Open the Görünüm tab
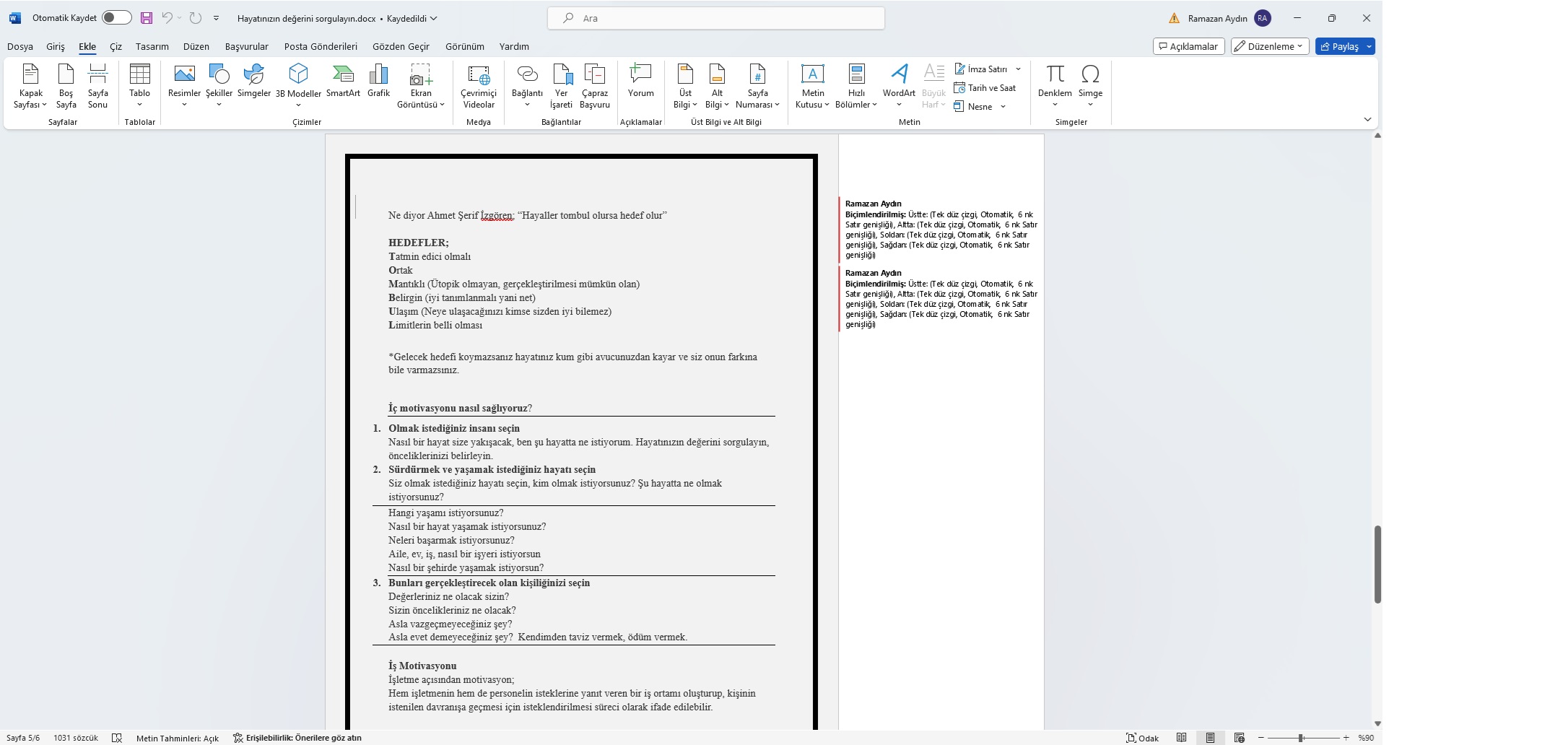Image resolution: width=1568 pixels, height=745 pixels. (x=464, y=46)
